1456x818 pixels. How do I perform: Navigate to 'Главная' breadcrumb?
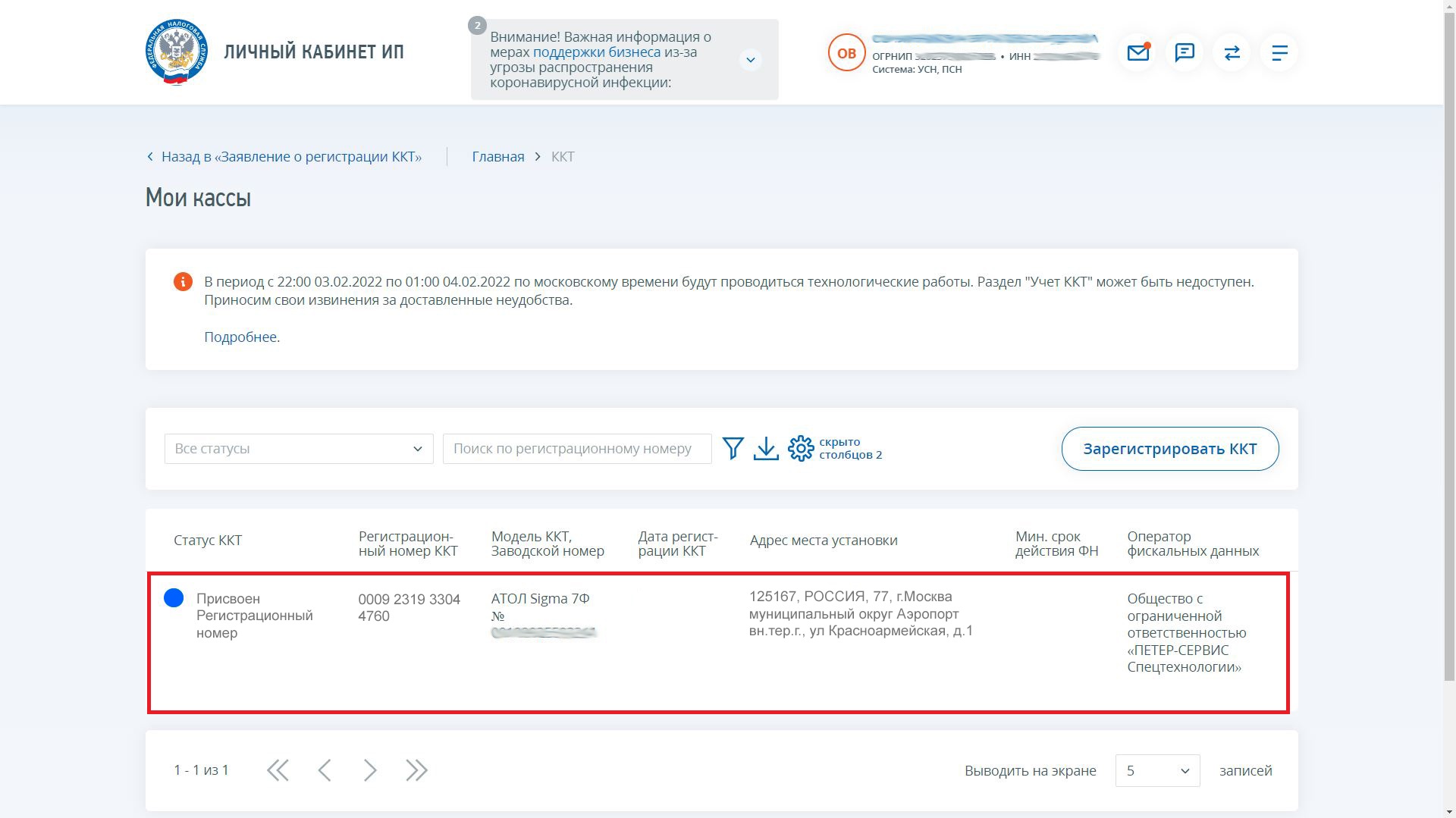click(497, 157)
